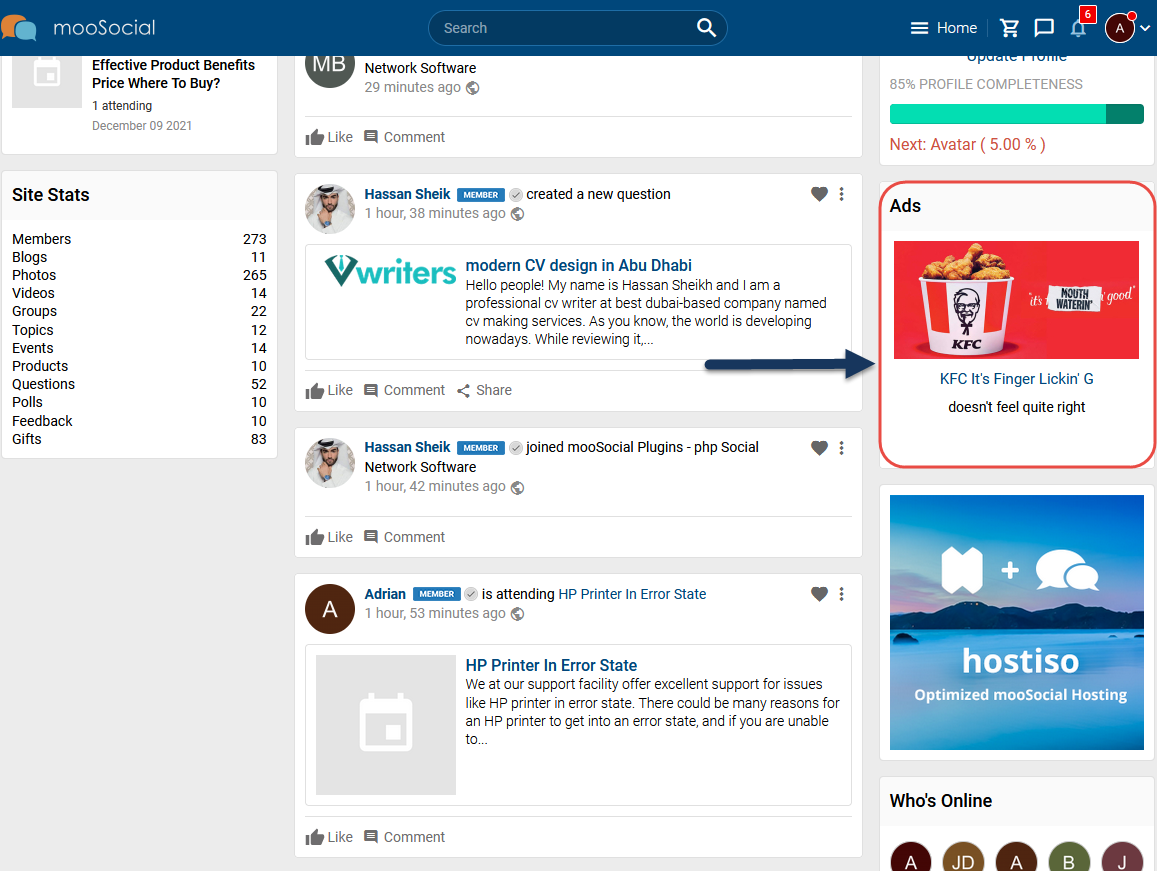Click online user J avatar
The height and width of the screenshot is (871, 1157).
1122,858
